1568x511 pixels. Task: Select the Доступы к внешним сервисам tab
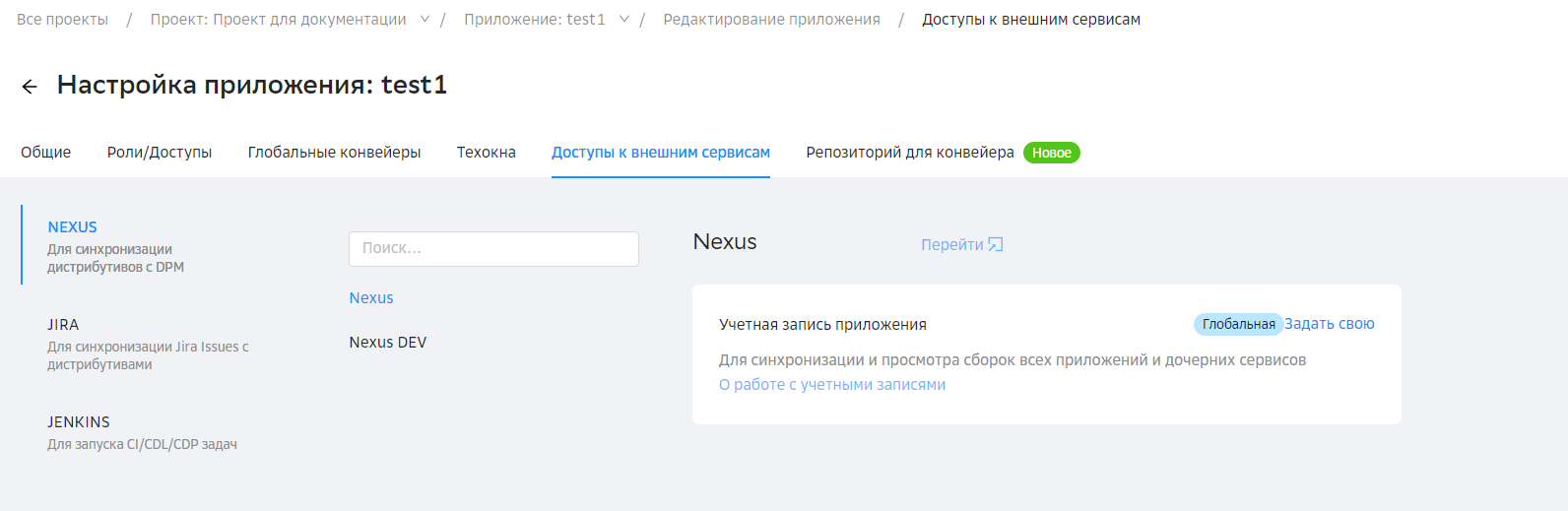pos(660,153)
